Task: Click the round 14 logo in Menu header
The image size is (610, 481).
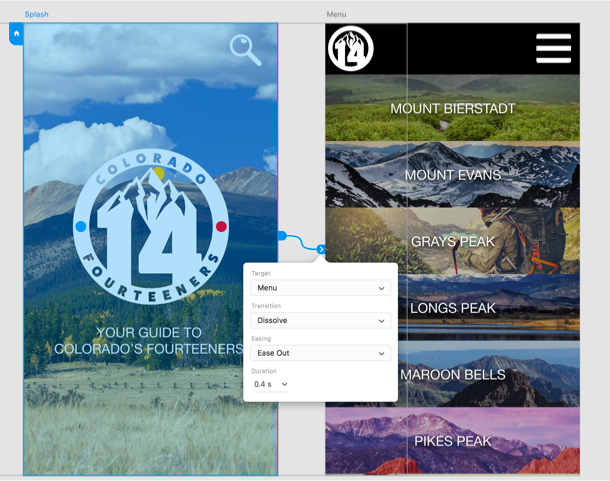Action: point(351,49)
